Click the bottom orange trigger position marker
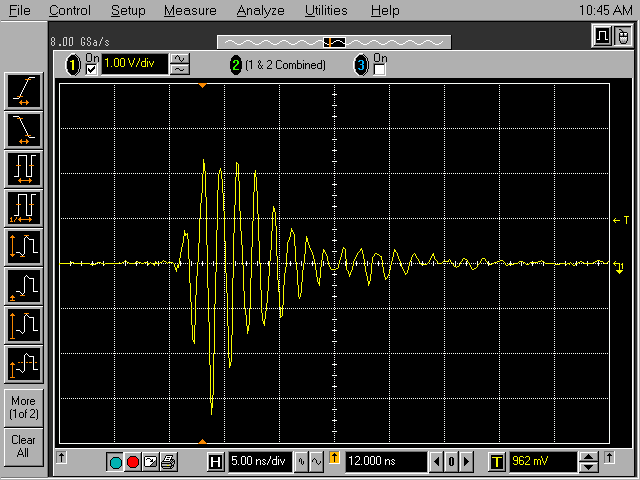640x480 pixels. (x=202, y=441)
